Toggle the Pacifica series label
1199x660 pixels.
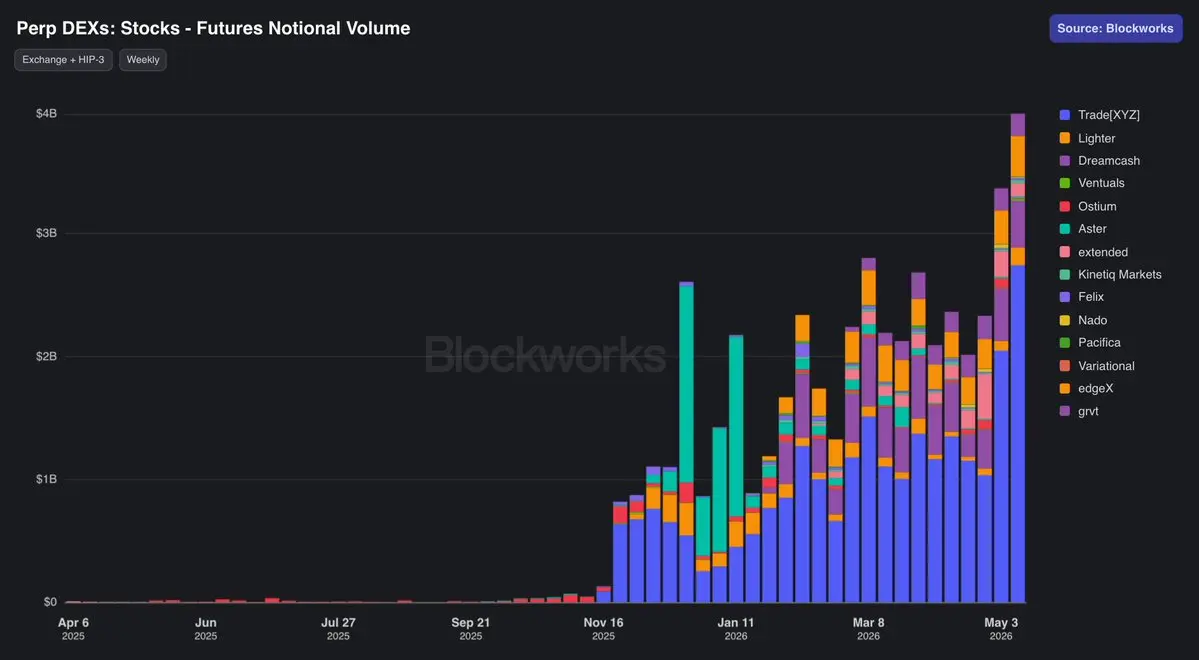(x=1100, y=343)
